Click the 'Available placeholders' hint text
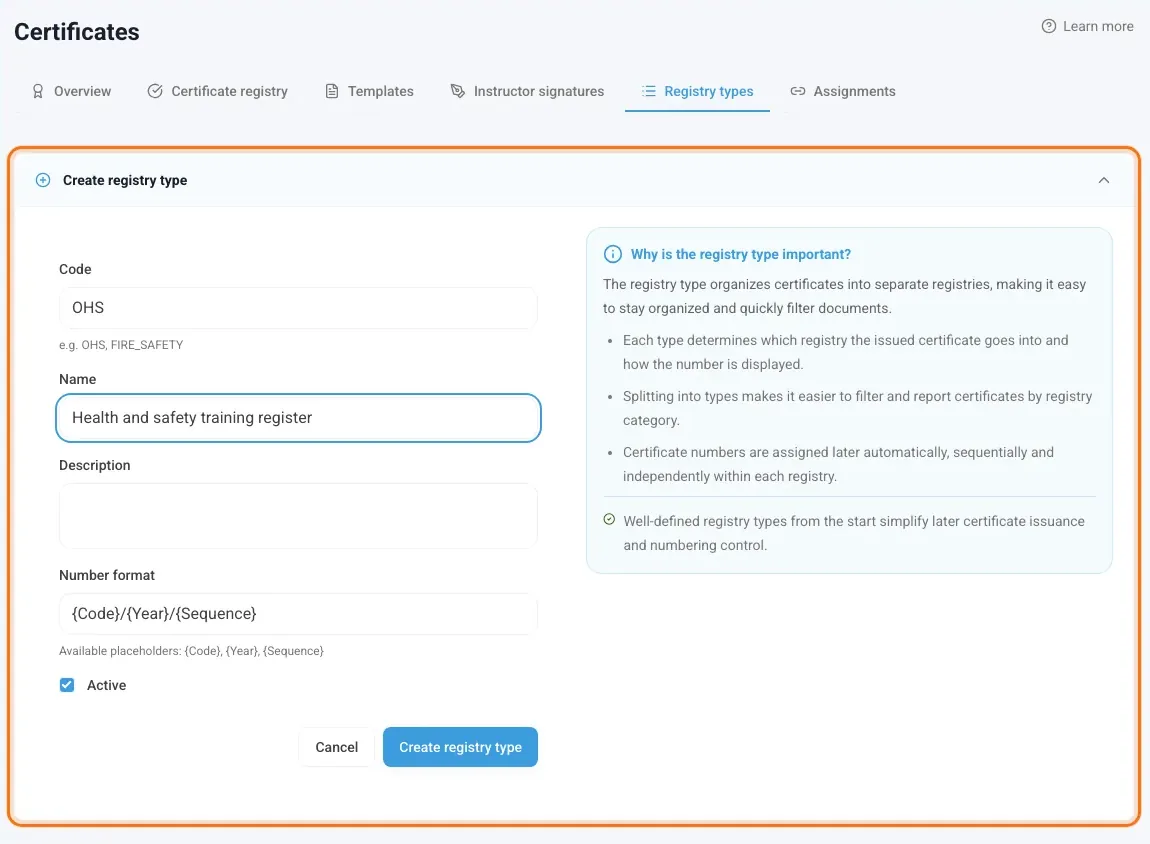 [x=191, y=650]
